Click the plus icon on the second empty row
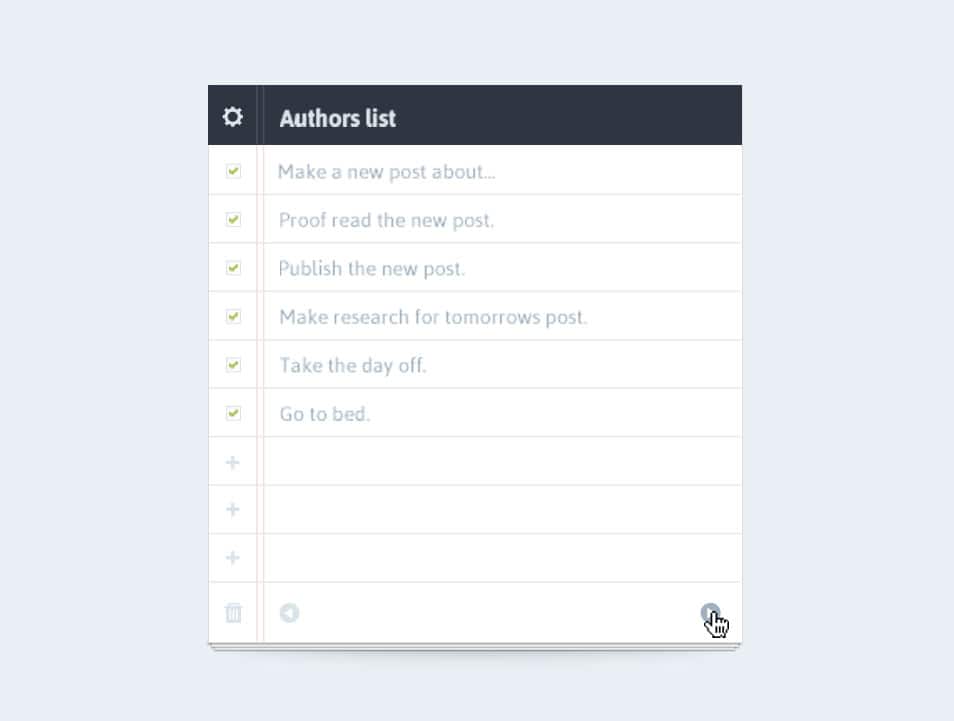The image size is (954, 721). point(232,509)
